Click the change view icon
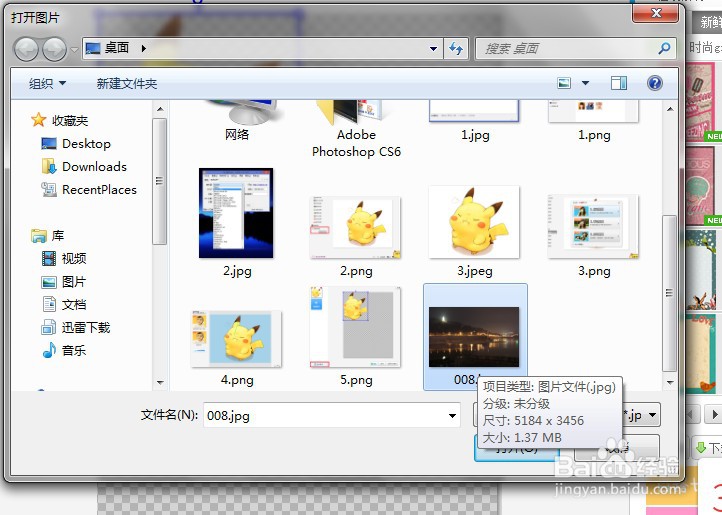The height and width of the screenshot is (515, 722). click(x=564, y=83)
